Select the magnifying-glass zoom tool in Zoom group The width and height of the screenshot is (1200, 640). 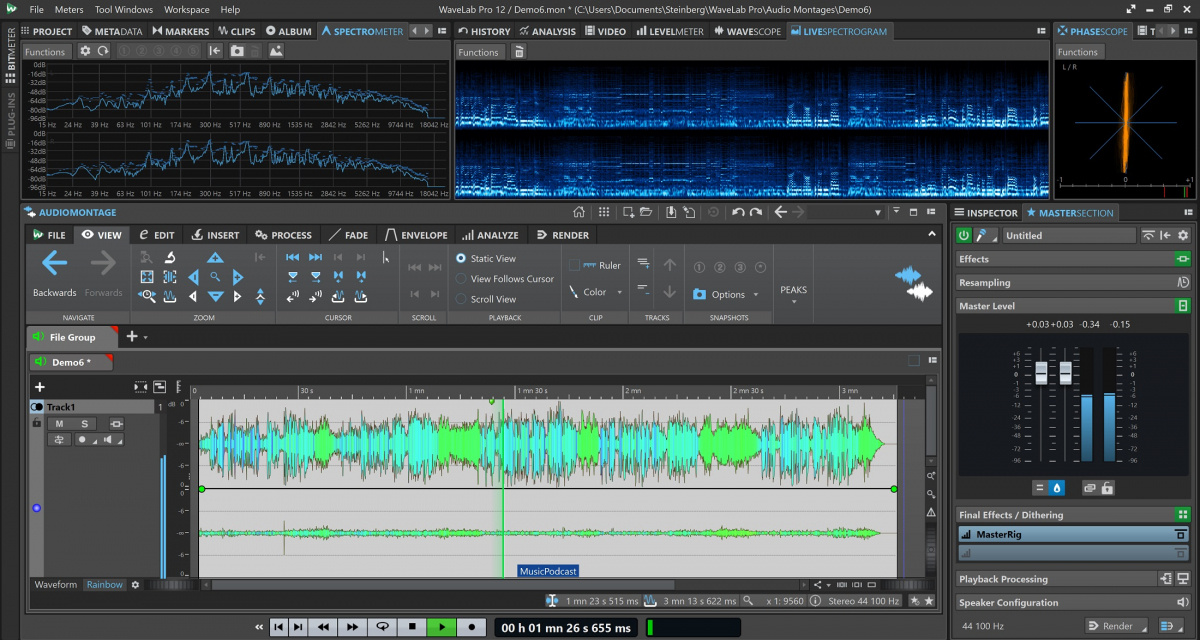[216, 277]
